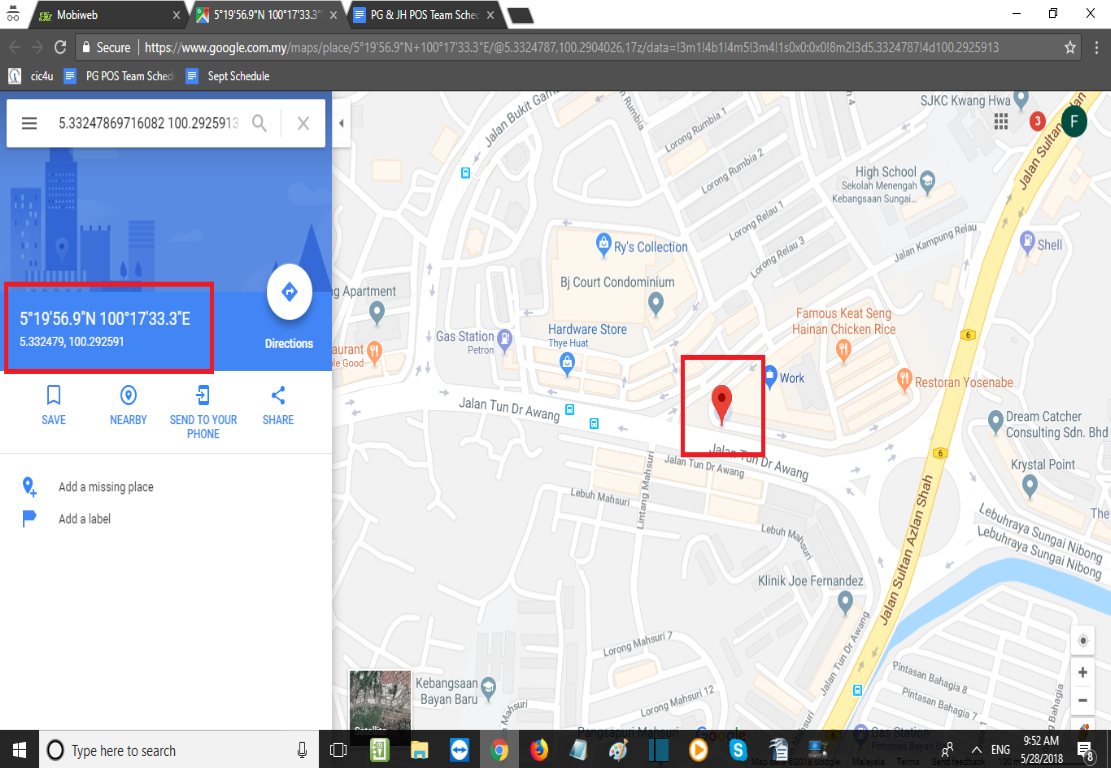Viewport: 1111px width, 768px height.
Task: Click Thye Huat Hardware Store marker
Action: (x=567, y=365)
